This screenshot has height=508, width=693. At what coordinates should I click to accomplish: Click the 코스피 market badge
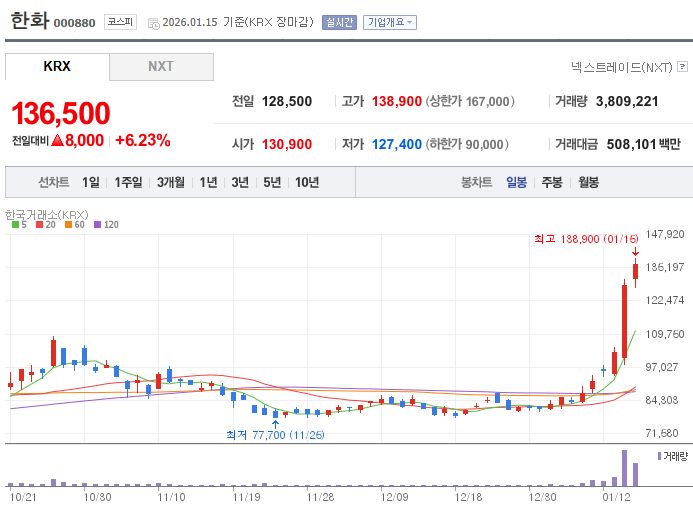click(120, 22)
